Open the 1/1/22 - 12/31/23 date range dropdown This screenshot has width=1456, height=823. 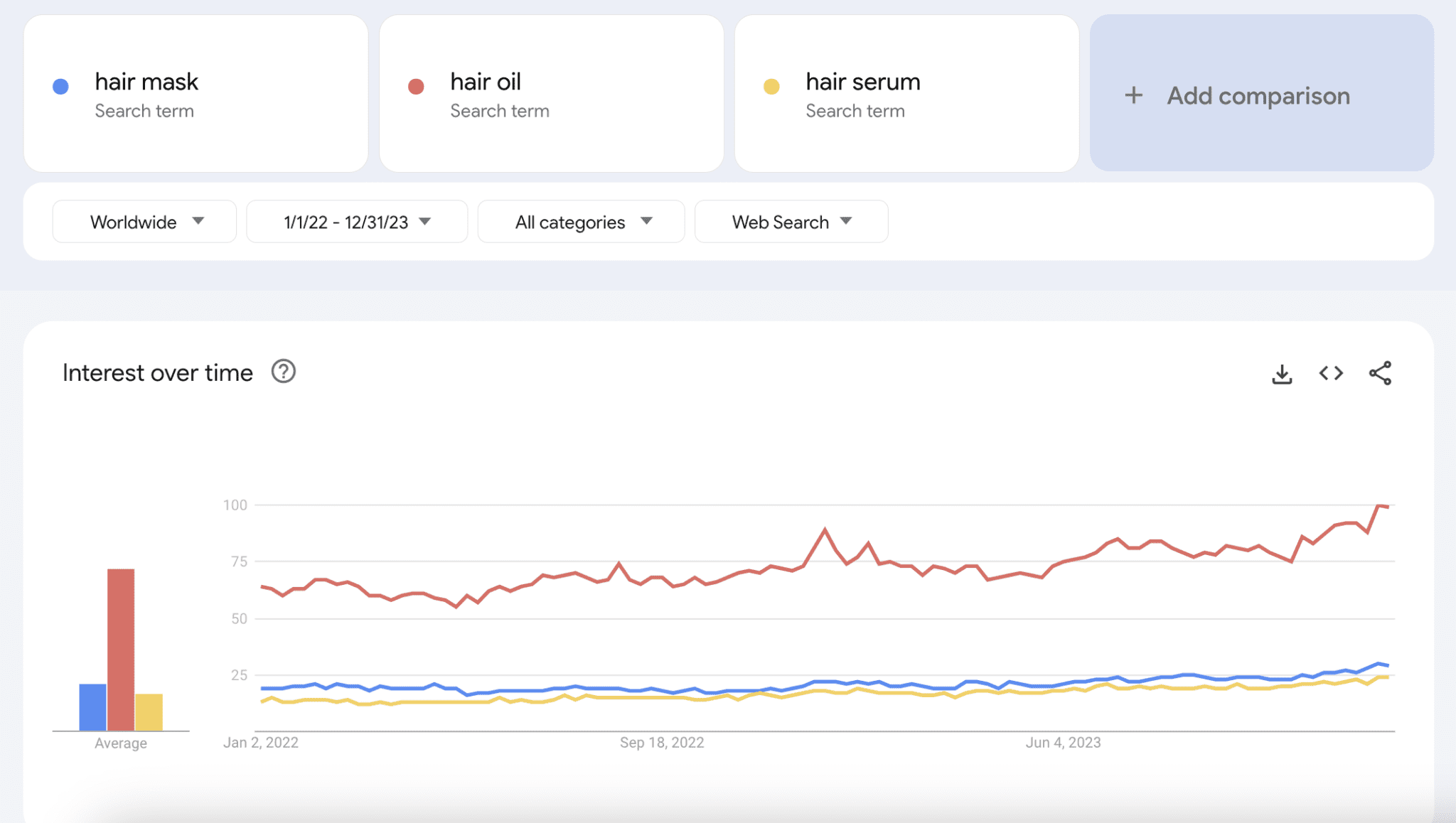(357, 222)
